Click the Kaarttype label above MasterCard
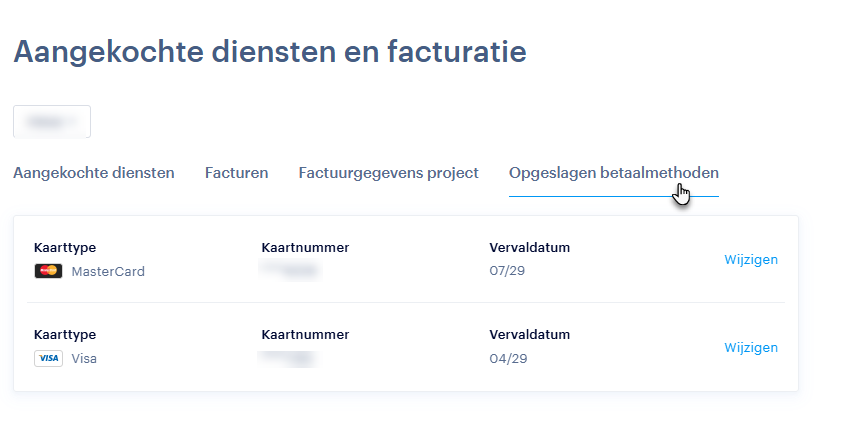 click(x=65, y=248)
